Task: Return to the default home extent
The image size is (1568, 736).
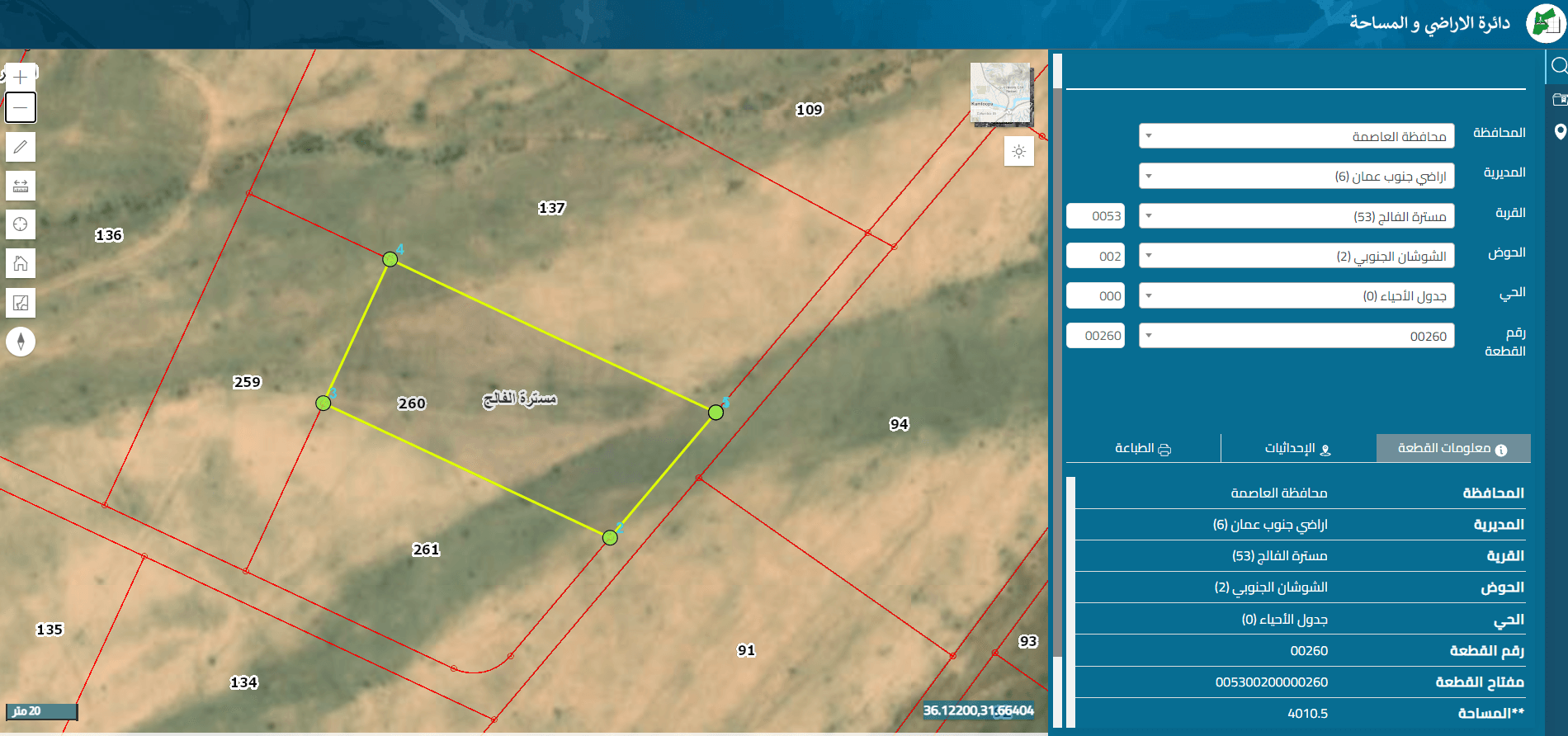Action: [x=21, y=263]
